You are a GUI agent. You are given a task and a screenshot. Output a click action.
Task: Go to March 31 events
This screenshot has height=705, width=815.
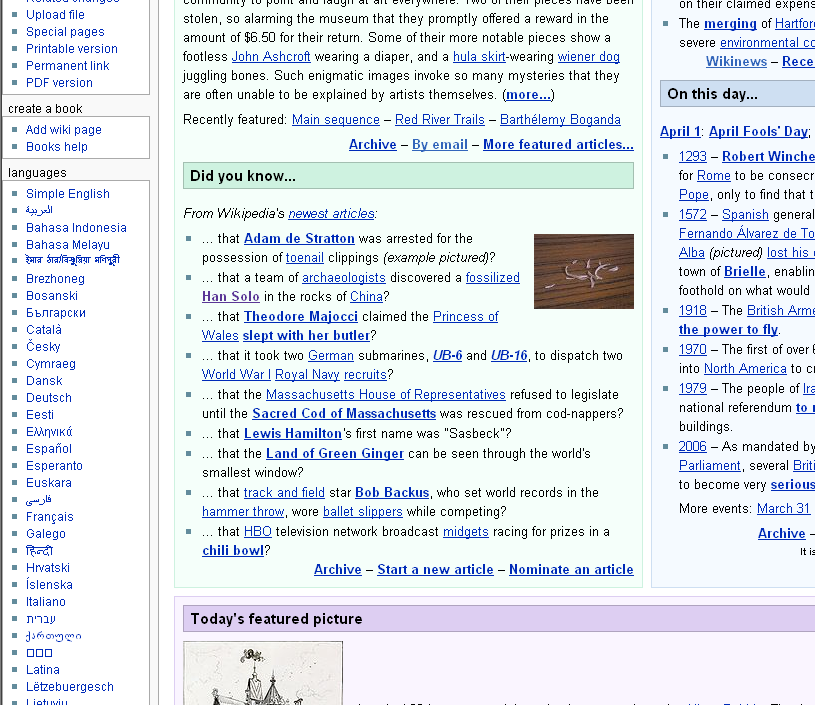(x=784, y=508)
